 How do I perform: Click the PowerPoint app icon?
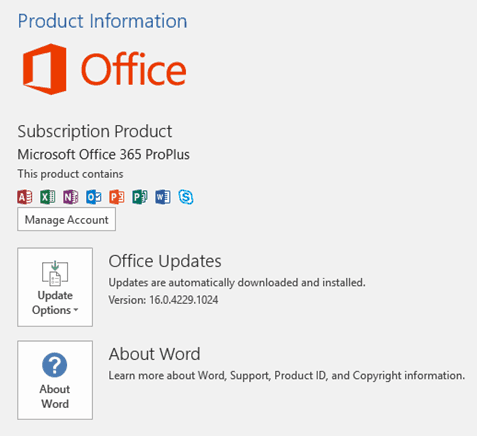[117, 197]
